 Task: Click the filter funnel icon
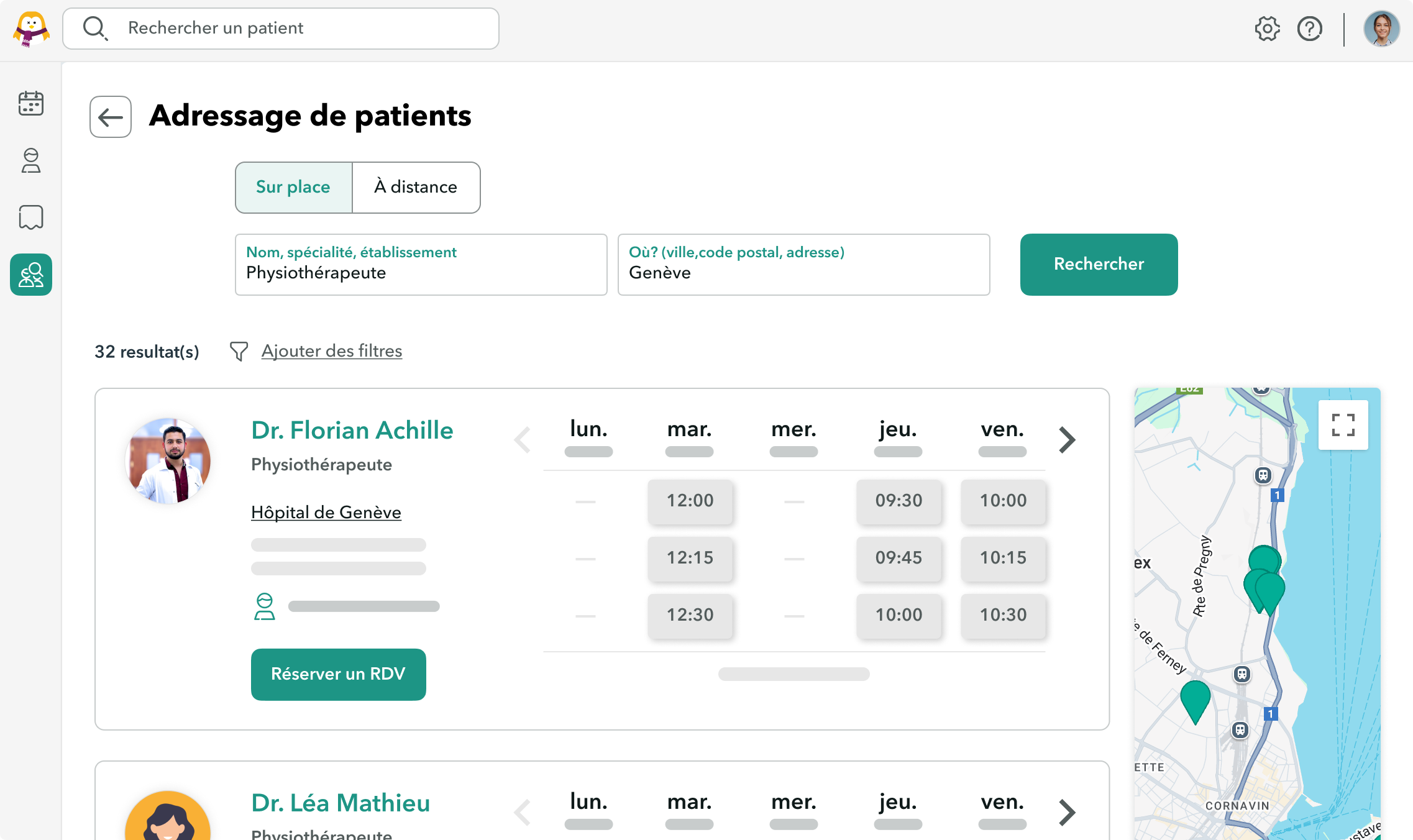pyautogui.click(x=239, y=351)
